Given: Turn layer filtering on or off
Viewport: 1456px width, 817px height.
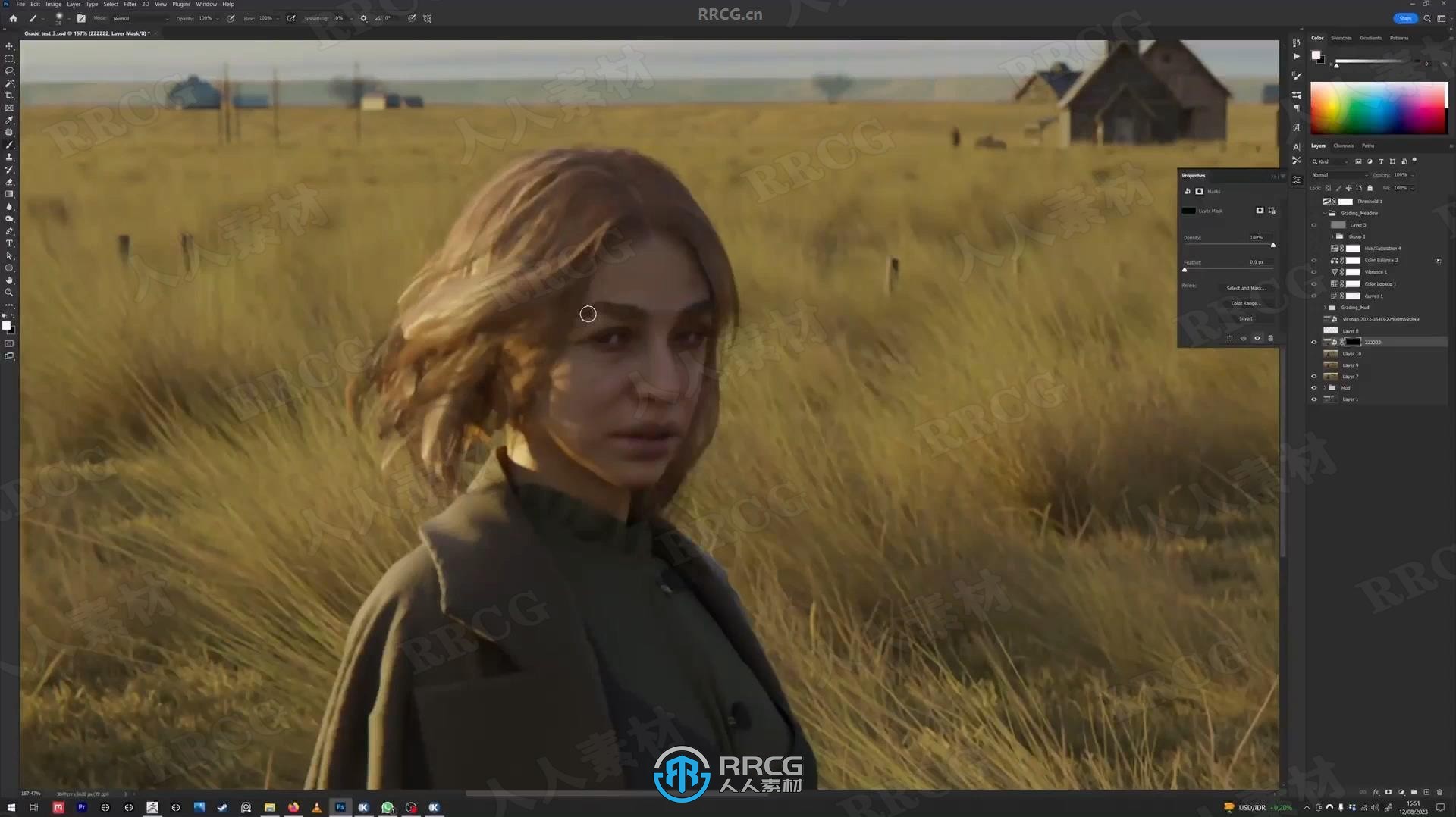Looking at the screenshot, I should pyautogui.click(x=1414, y=161).
